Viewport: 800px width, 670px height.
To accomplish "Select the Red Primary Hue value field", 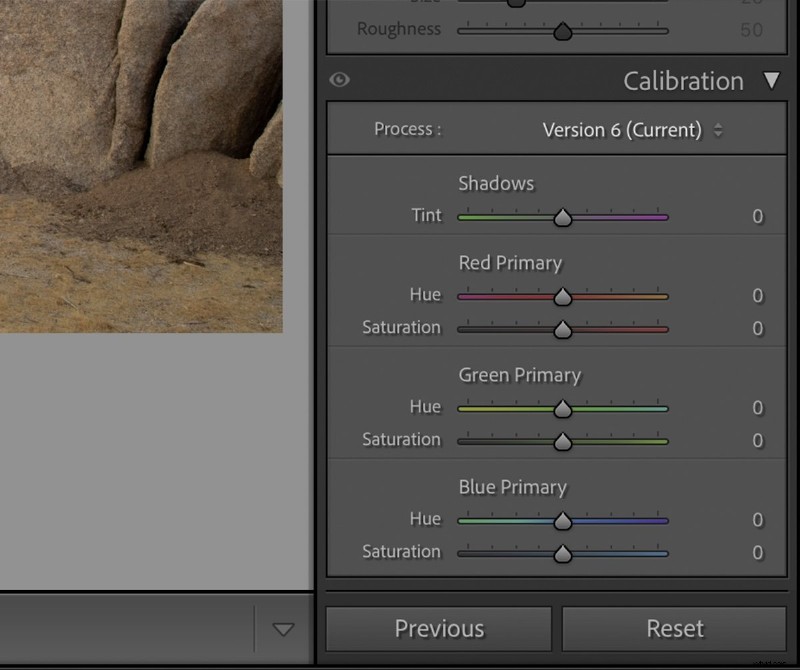I will pos(757,296).
